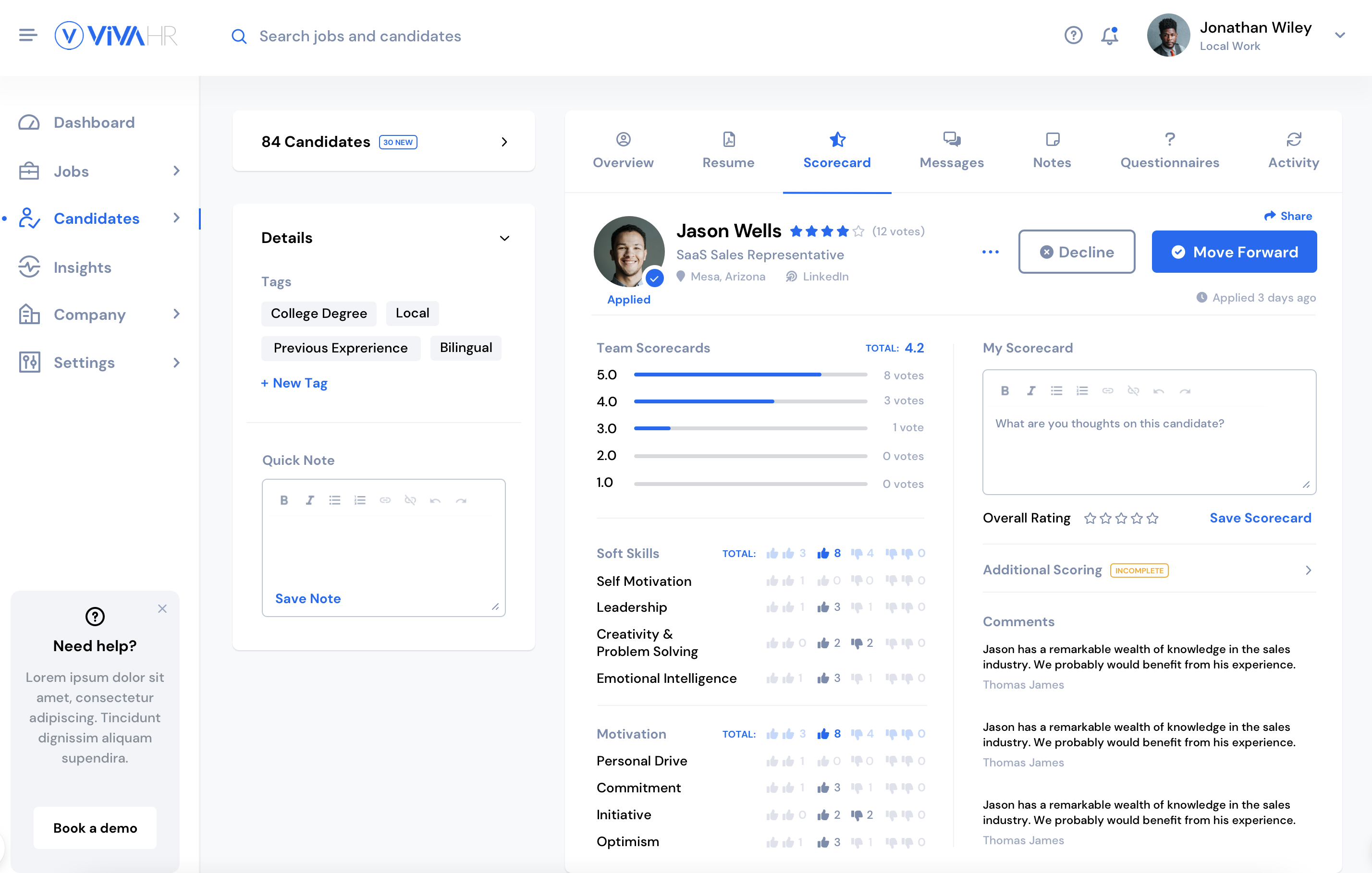Click Bold icon in My Scorecard editor

(1004, 391)
